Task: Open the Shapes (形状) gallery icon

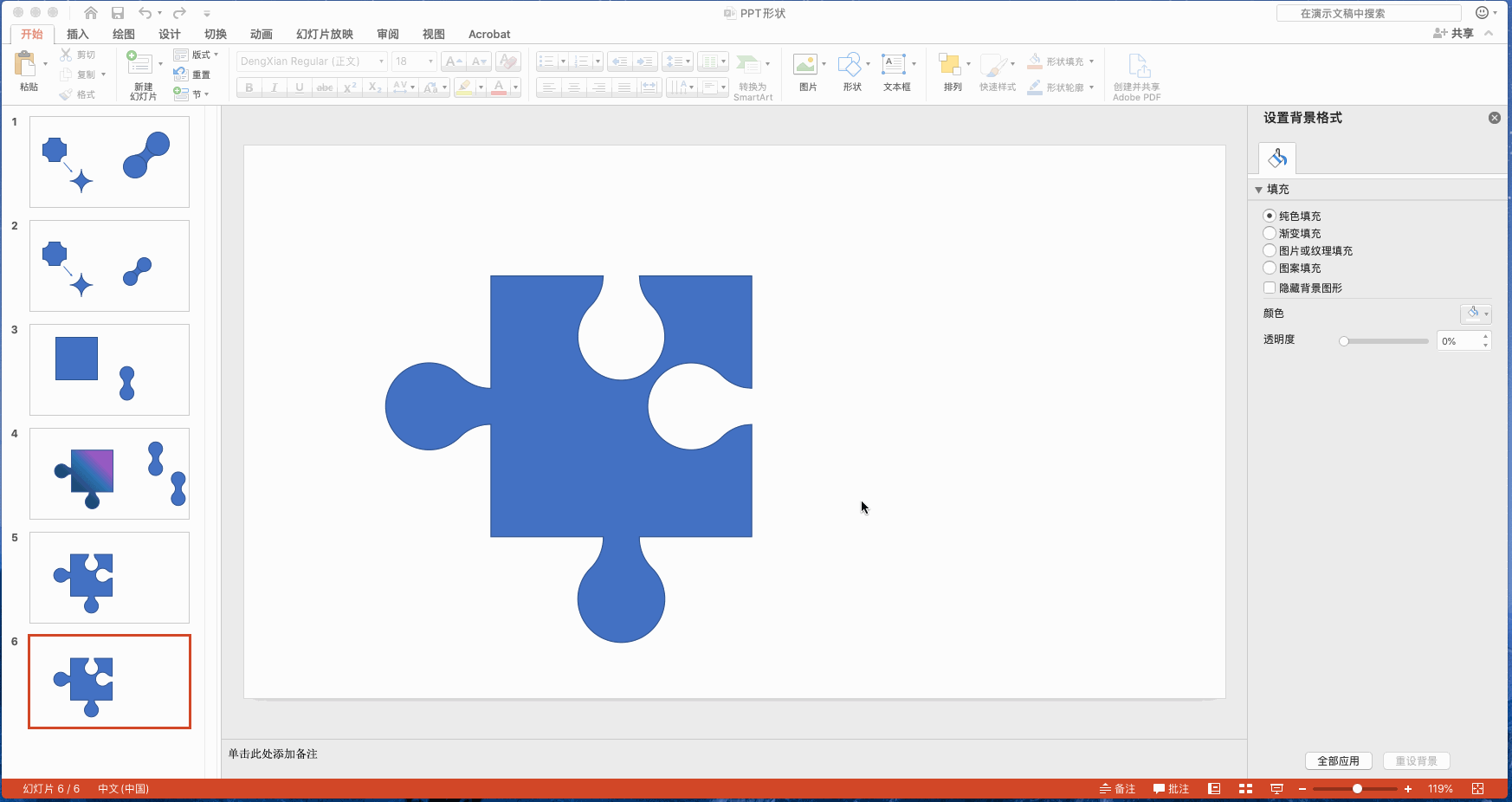Action: tap(850, 64)
